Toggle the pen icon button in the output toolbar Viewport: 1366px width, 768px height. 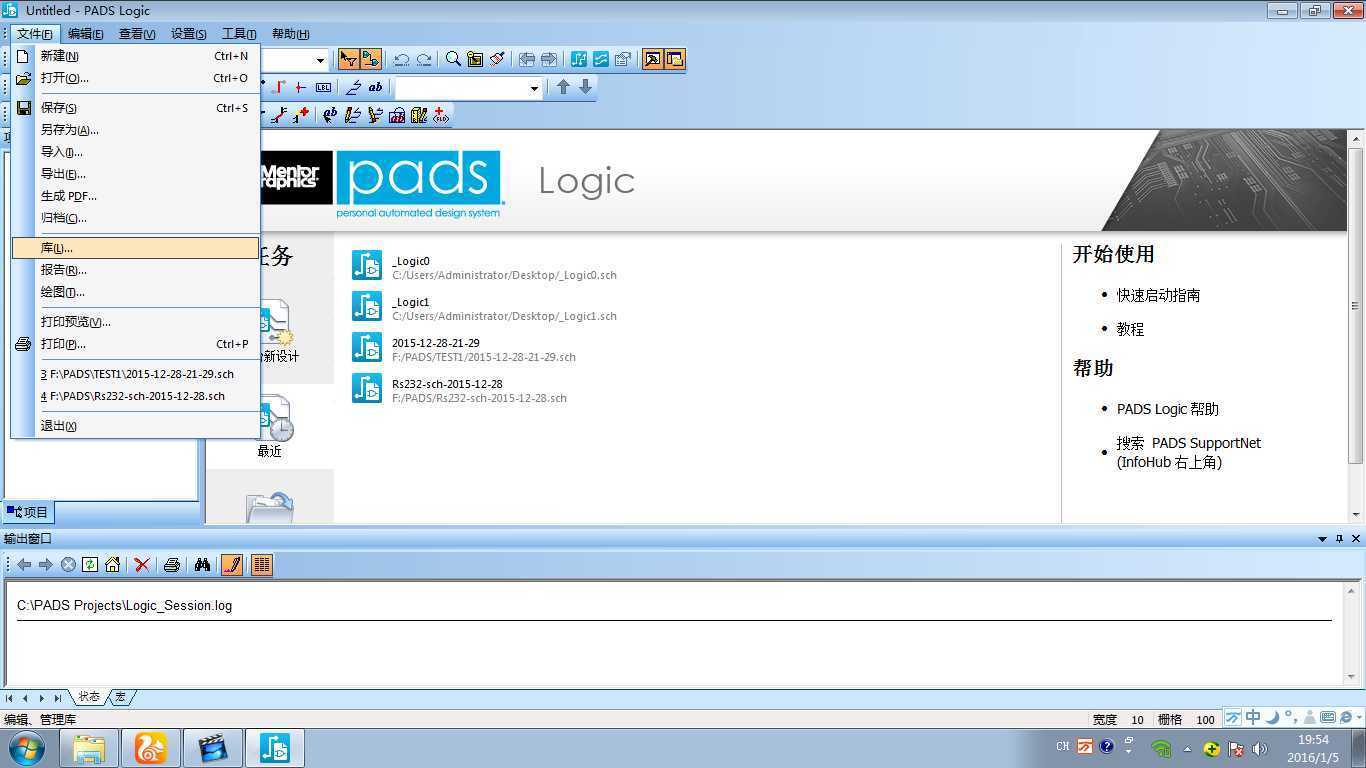coord(231,565)
